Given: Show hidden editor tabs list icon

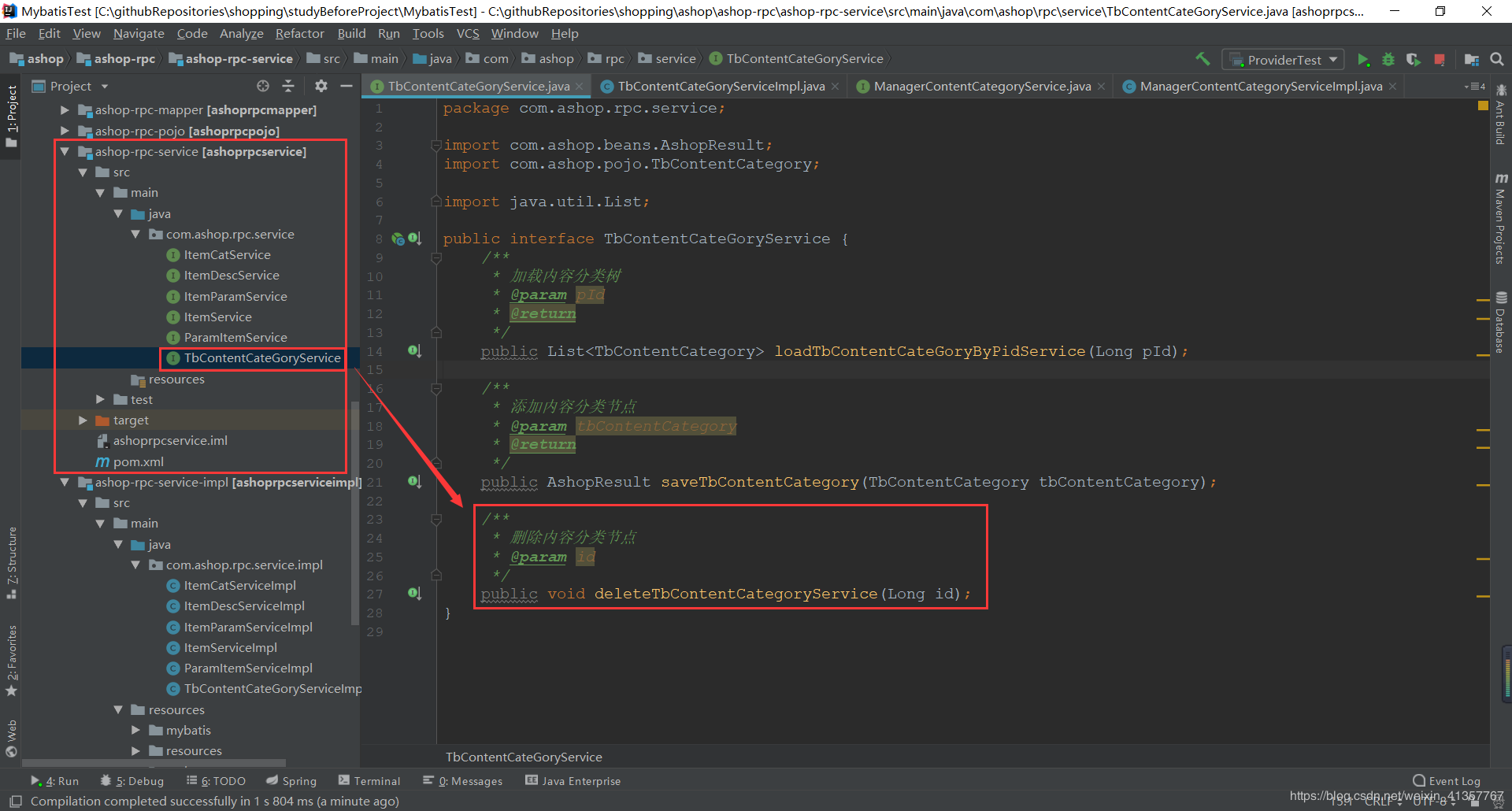Looking at the screenshot, I should [x=1474, y=87].
